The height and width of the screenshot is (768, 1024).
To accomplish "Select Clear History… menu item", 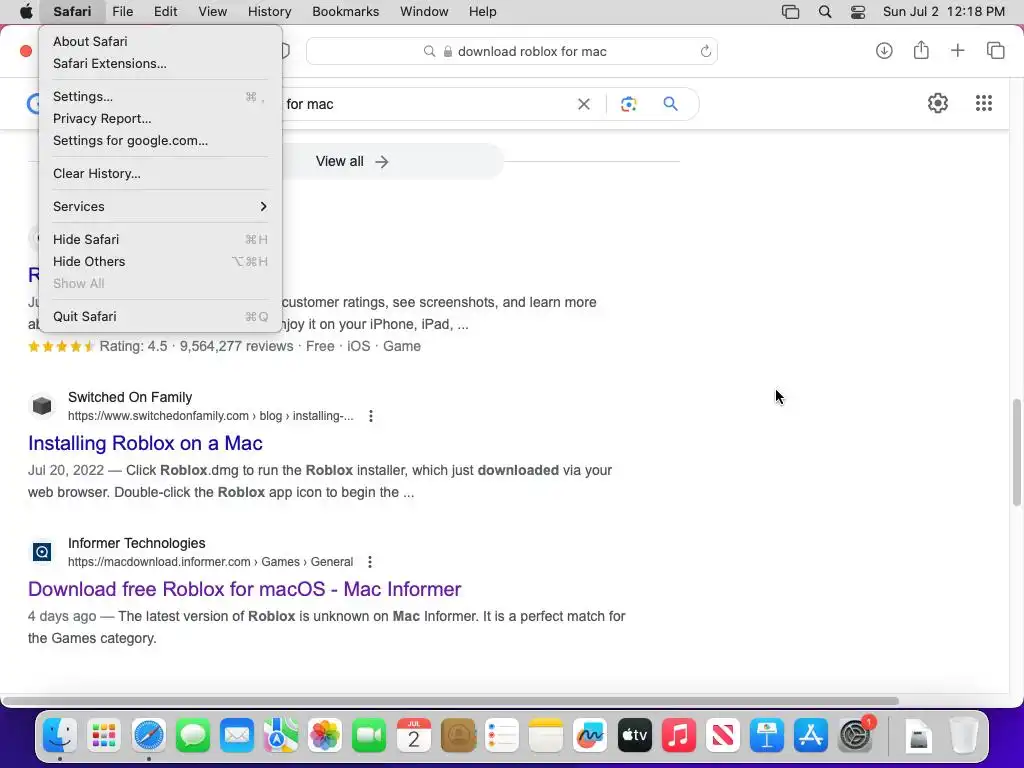I will (160, 174).
